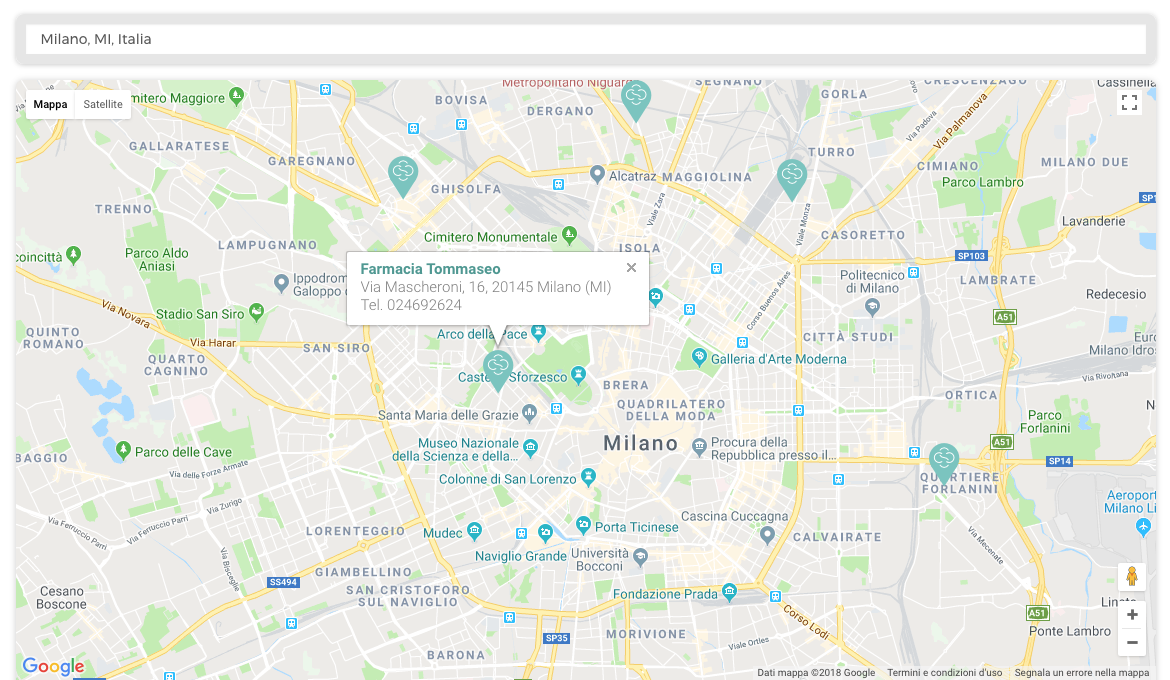Click the Google logo on the map
This screenshot has width=1170, height=680.
coord(54,666)
